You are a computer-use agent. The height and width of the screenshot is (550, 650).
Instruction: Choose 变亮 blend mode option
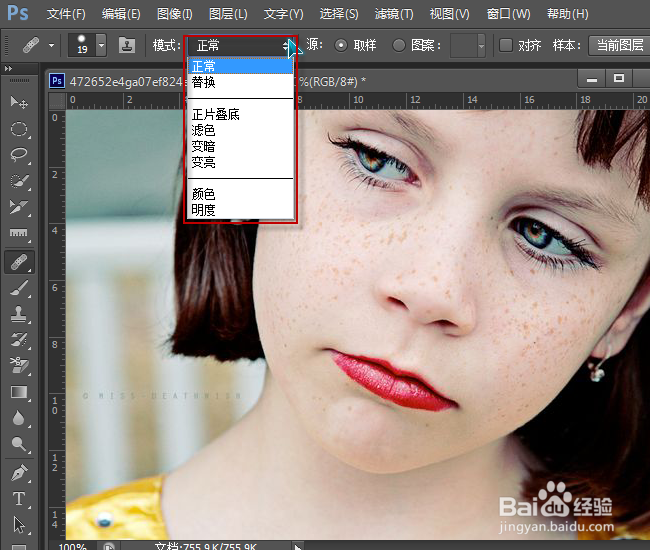pos(240,162)
